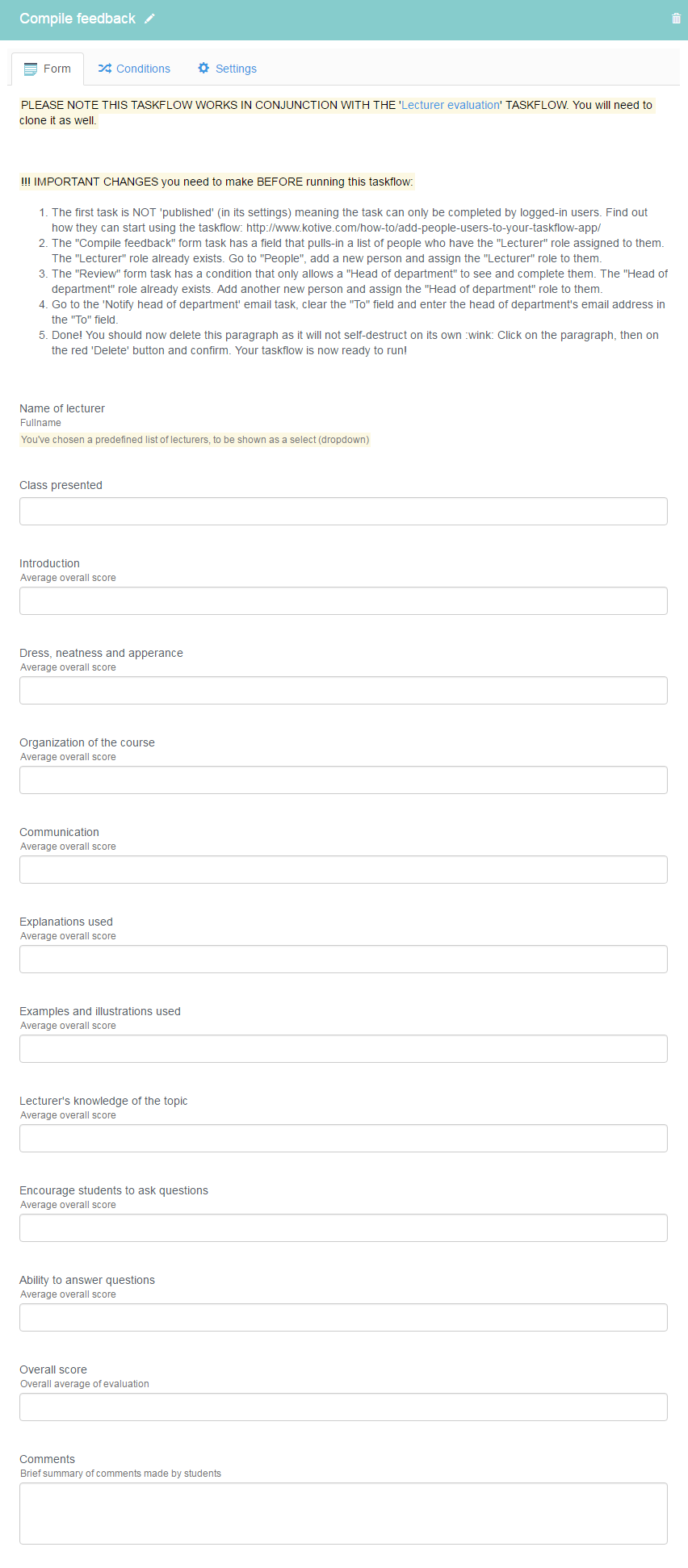Click the Overall score input field
Screen dimensions: 688x1568
point(343,1407)
